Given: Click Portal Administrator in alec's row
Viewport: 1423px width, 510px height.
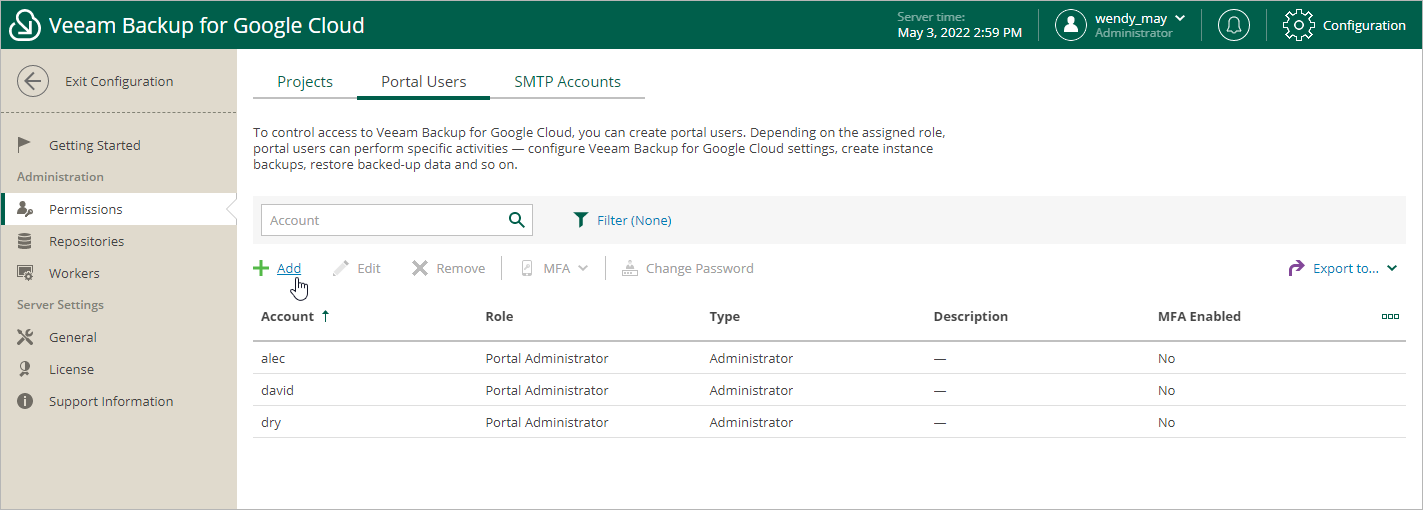Looking at the screenshot, I should tap(547, 358).
